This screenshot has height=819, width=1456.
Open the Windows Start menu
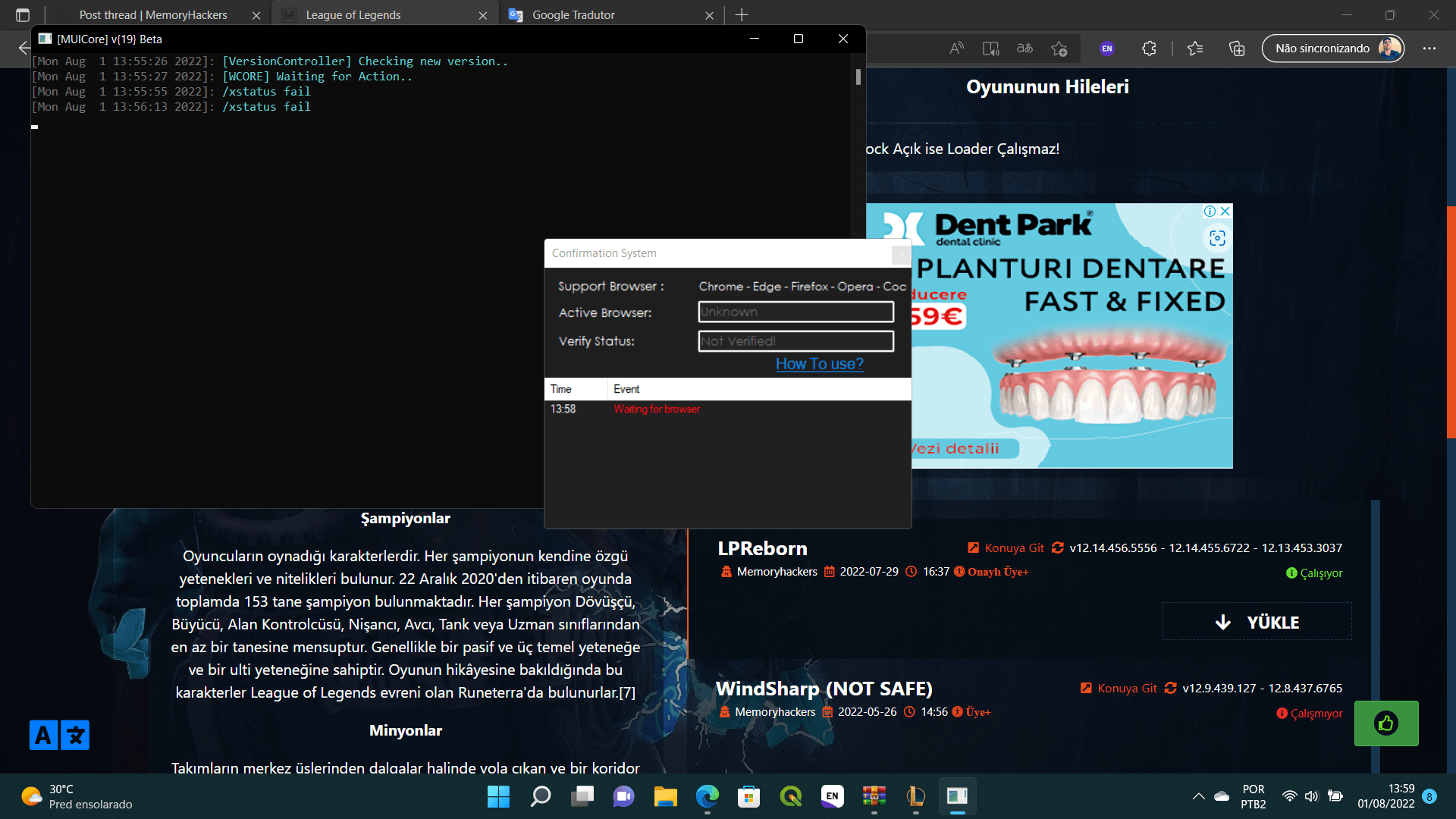(498, 796)
